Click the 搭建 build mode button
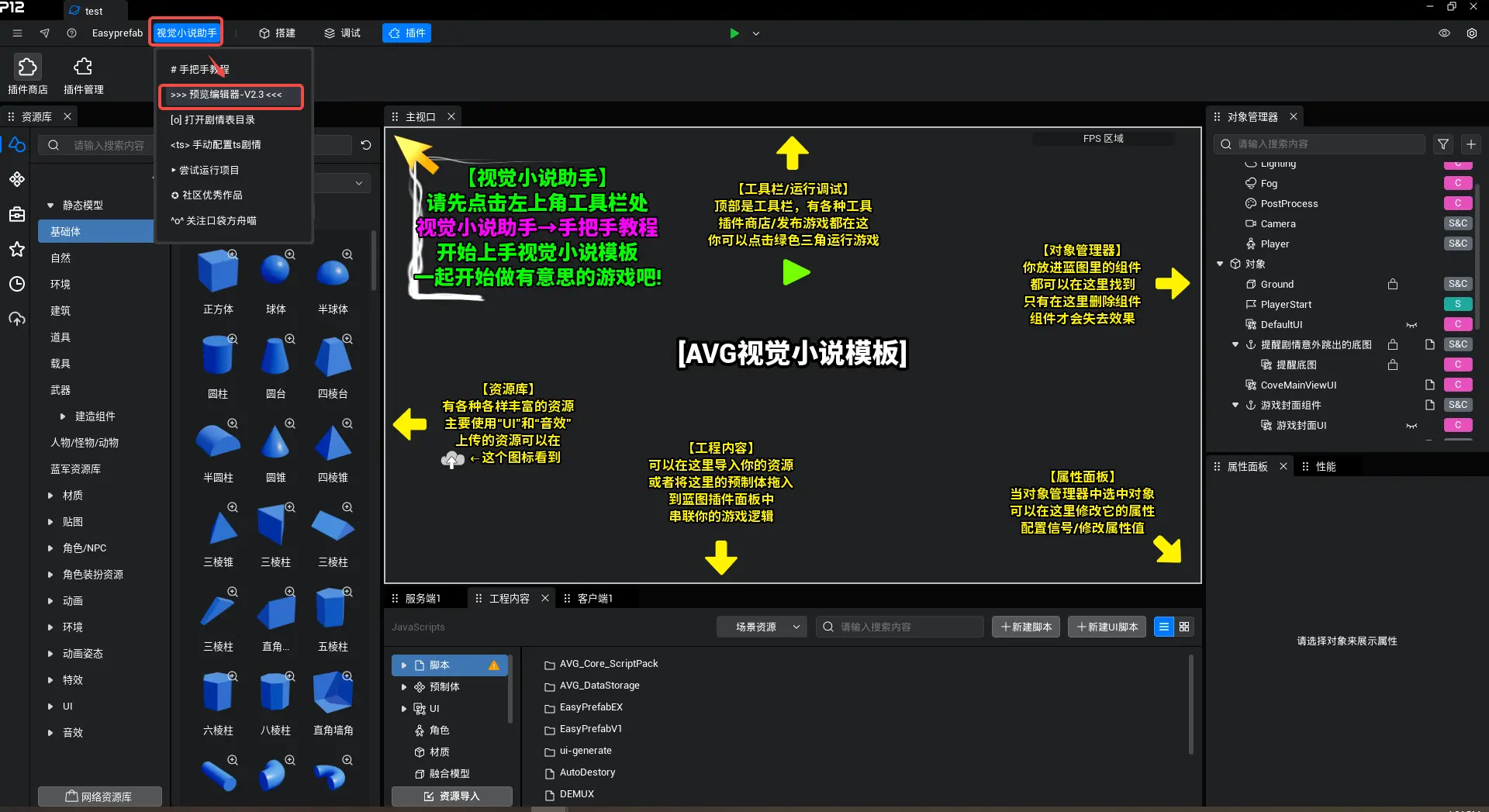The image size is (1489, 812). pyautogui.click(x=278, y=33)
